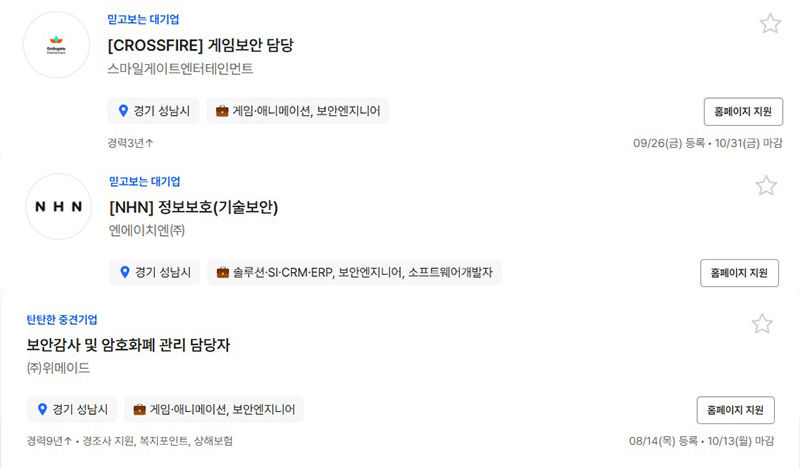
Task: Favorite the 위메이드 보안감사 posting star
Action: tap(762, 324)
